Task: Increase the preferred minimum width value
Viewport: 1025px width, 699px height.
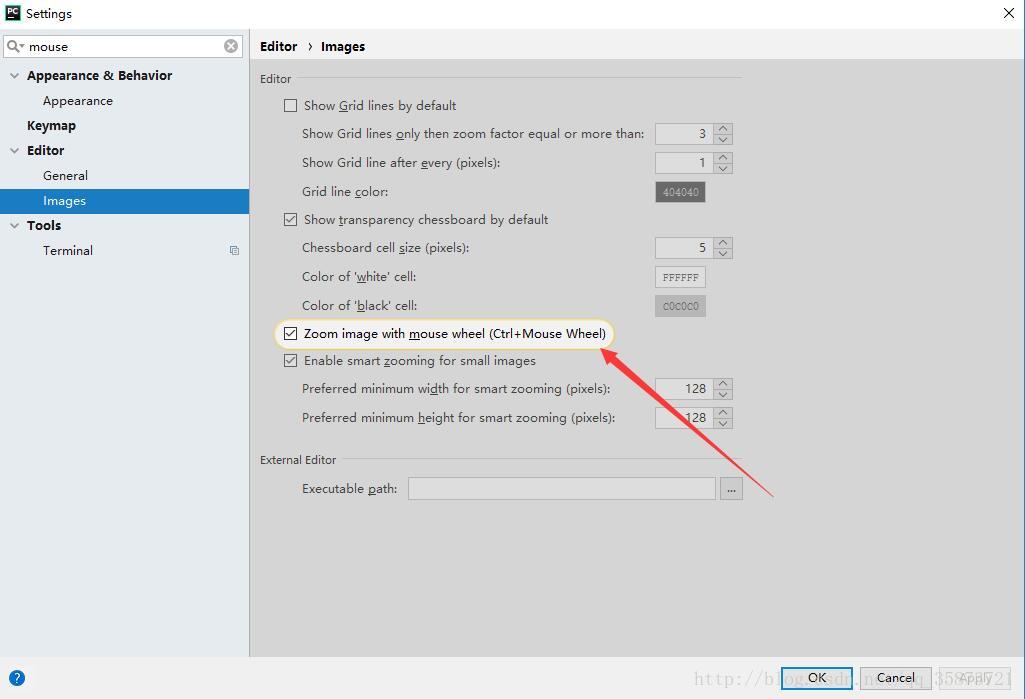Action: [x=723, y=383]
